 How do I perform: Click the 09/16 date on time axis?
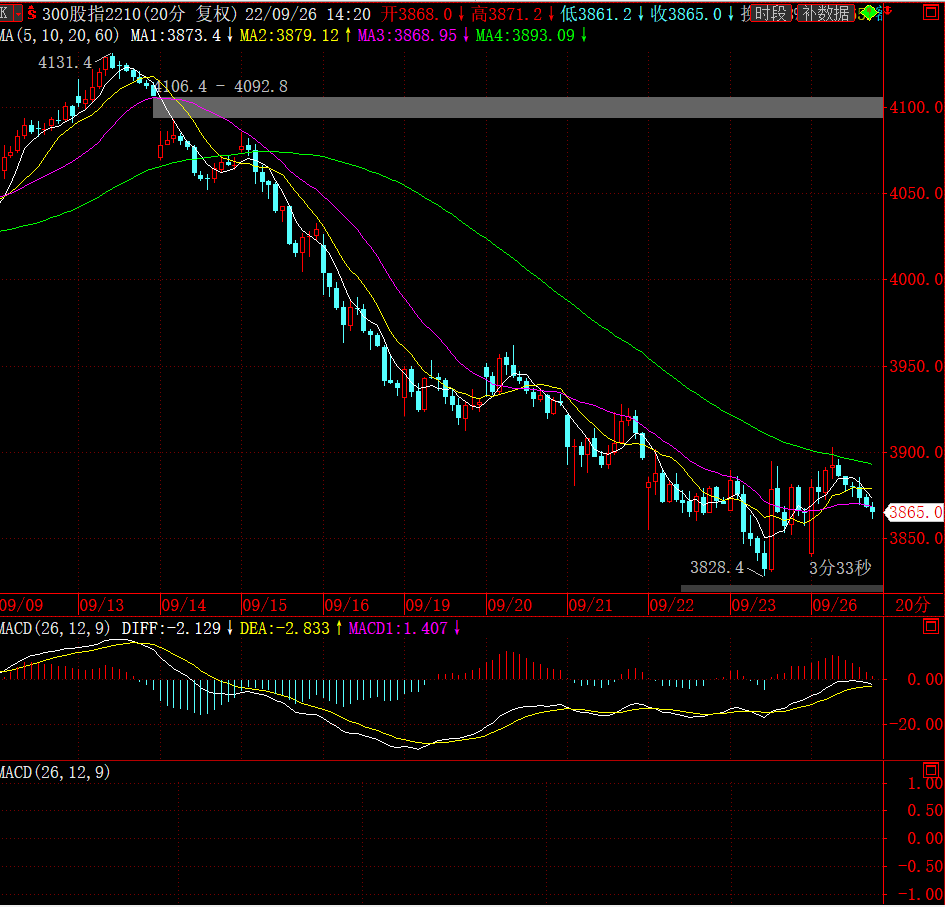click(347, 605)
